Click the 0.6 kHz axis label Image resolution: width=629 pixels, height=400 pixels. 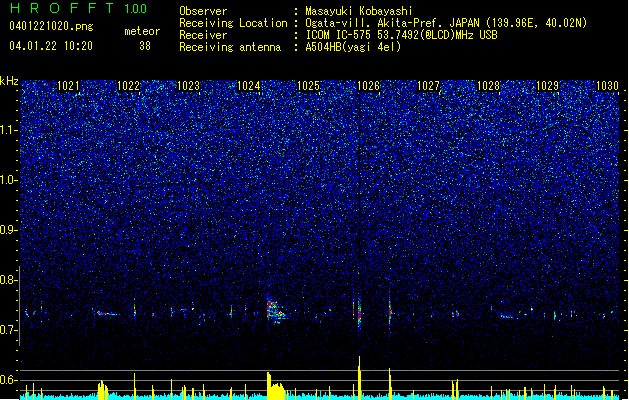(x=9, y=380)
